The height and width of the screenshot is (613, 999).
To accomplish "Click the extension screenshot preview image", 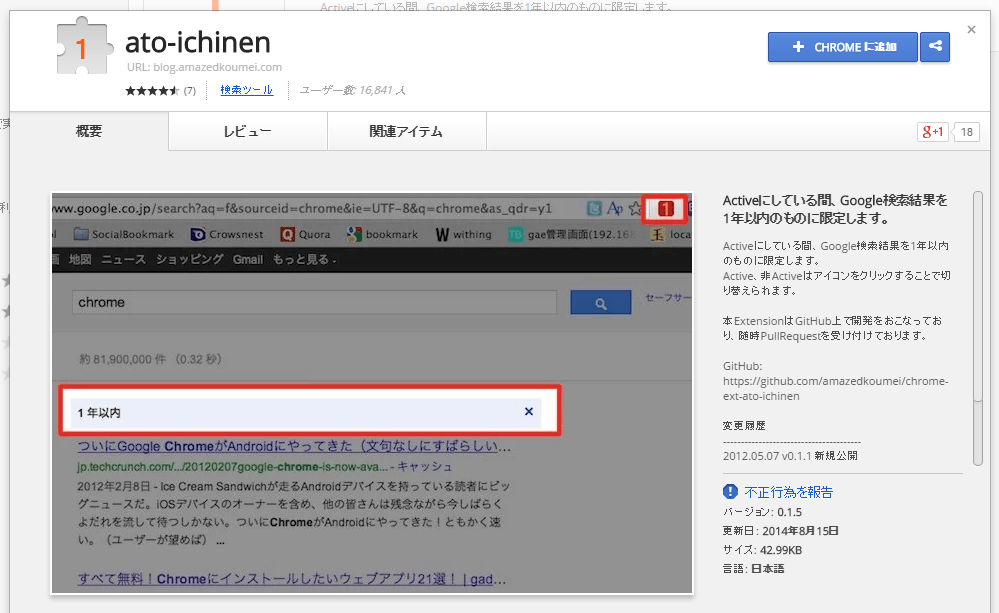I will (x=372, y=393).
